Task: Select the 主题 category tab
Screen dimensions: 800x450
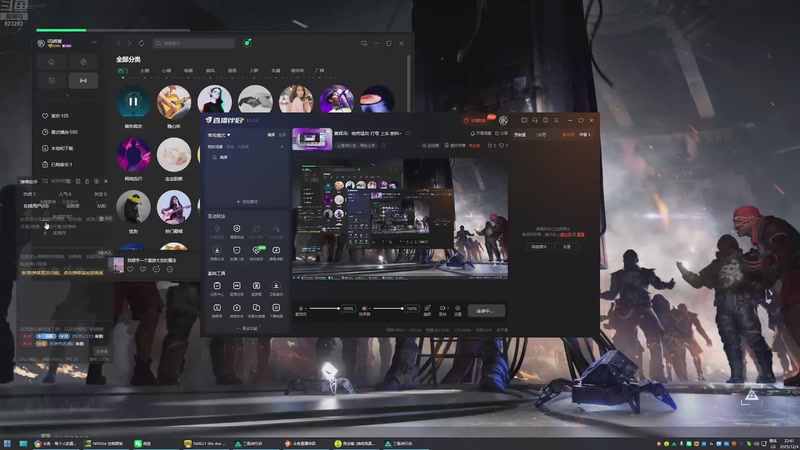Action: coord(144,71)
